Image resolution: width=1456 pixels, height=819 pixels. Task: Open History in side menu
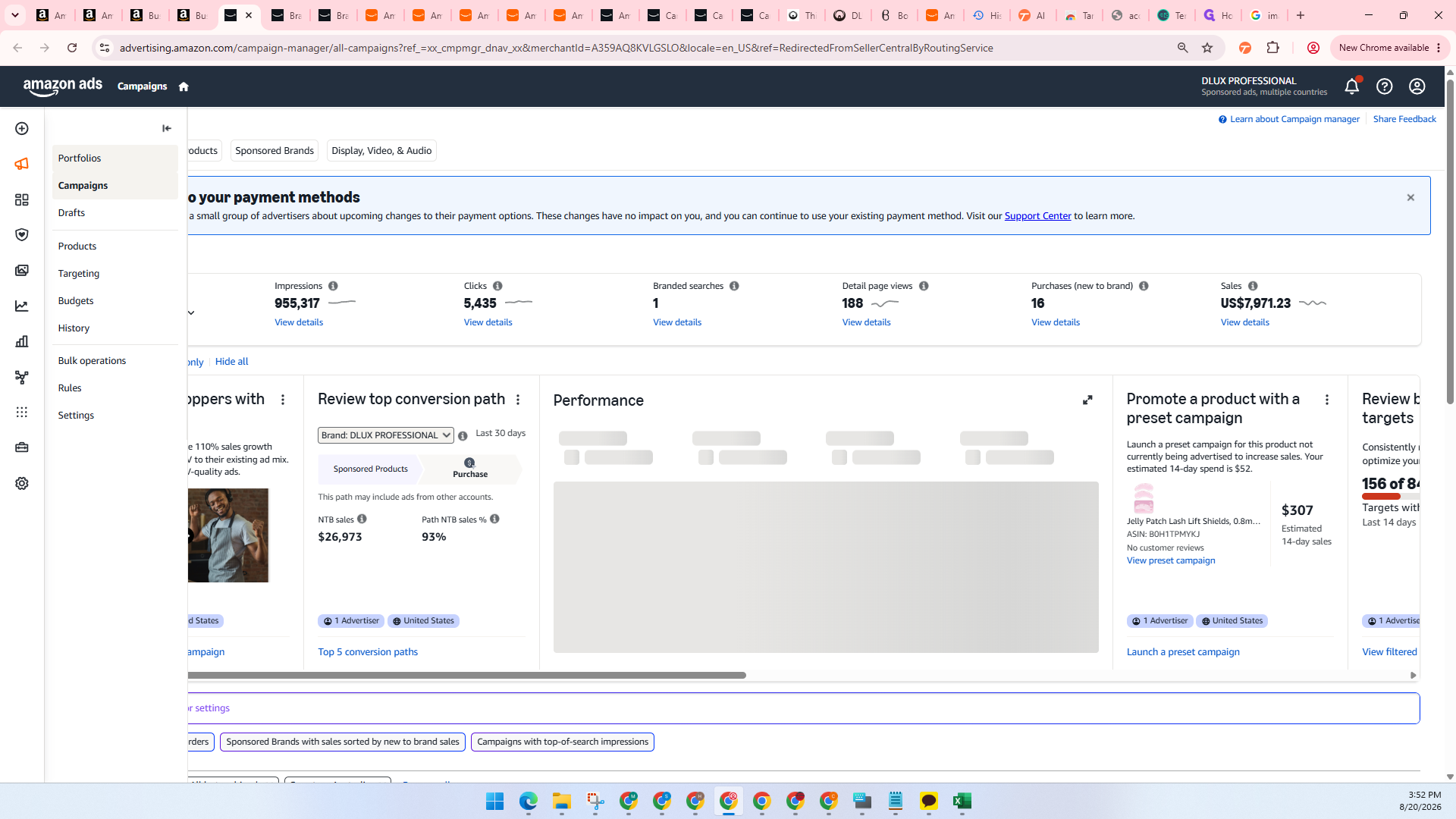click(x=115, y=328)
